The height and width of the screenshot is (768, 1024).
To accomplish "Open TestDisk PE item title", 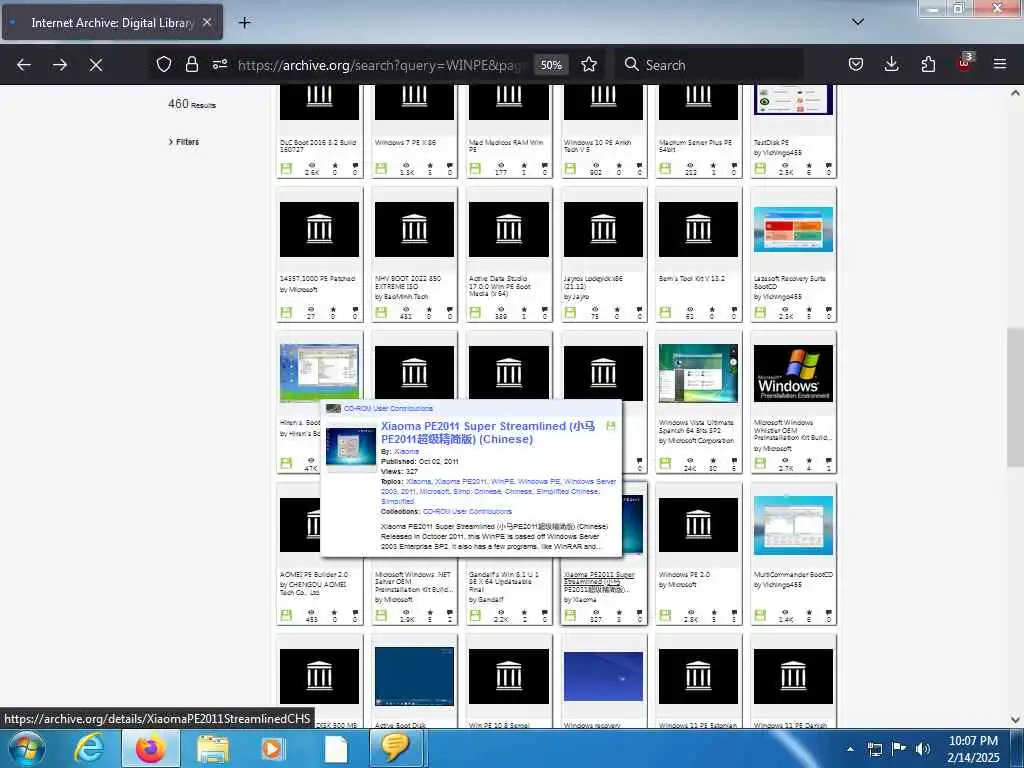I will [771, 142].
